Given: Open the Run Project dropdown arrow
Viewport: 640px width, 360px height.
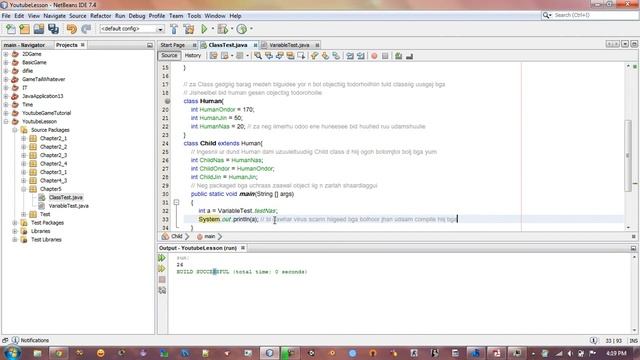Looking at the screenshot, I should click(212, 29).
